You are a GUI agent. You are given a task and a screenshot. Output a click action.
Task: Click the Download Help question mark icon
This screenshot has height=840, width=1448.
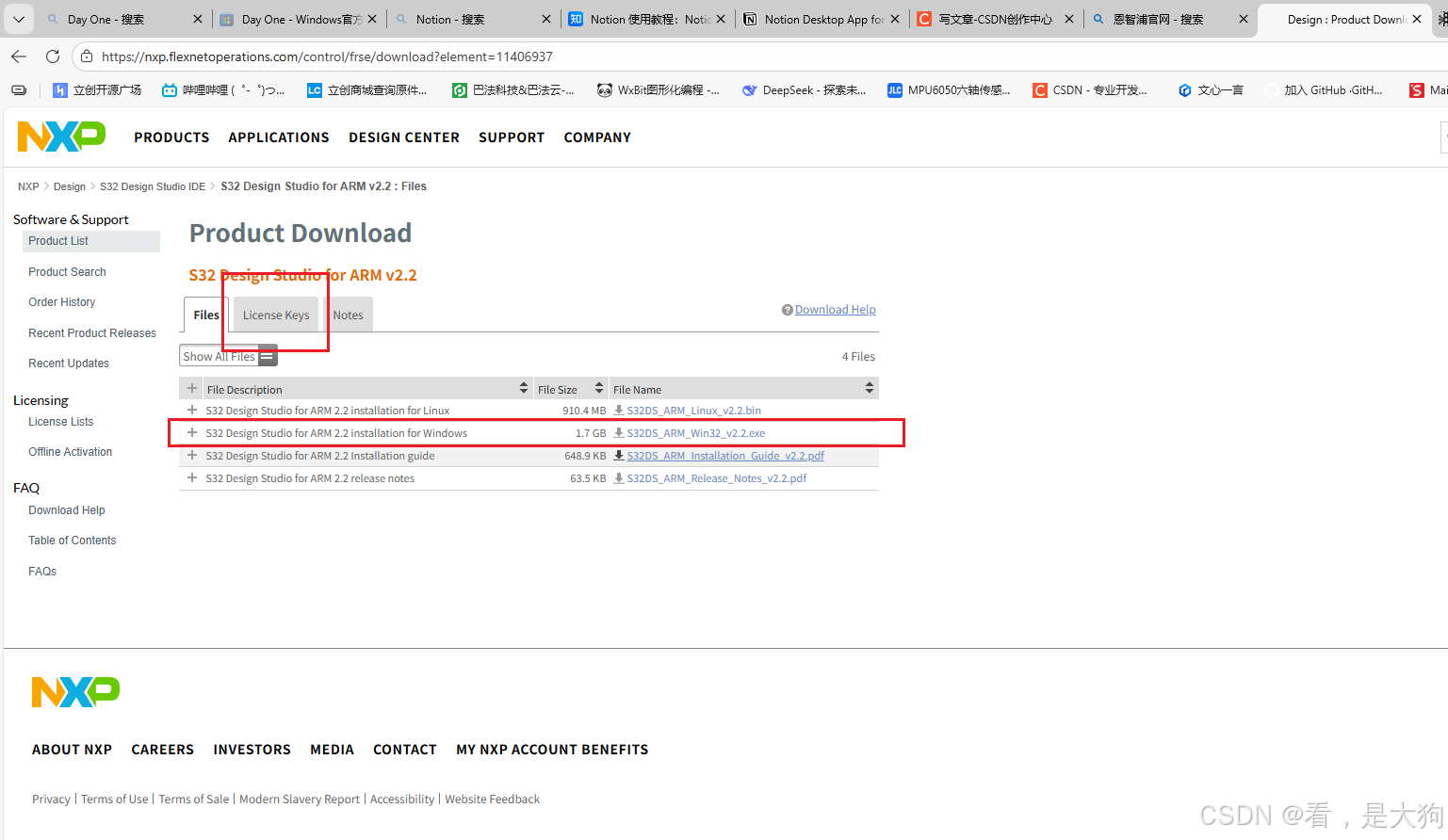tap(787, 310)
